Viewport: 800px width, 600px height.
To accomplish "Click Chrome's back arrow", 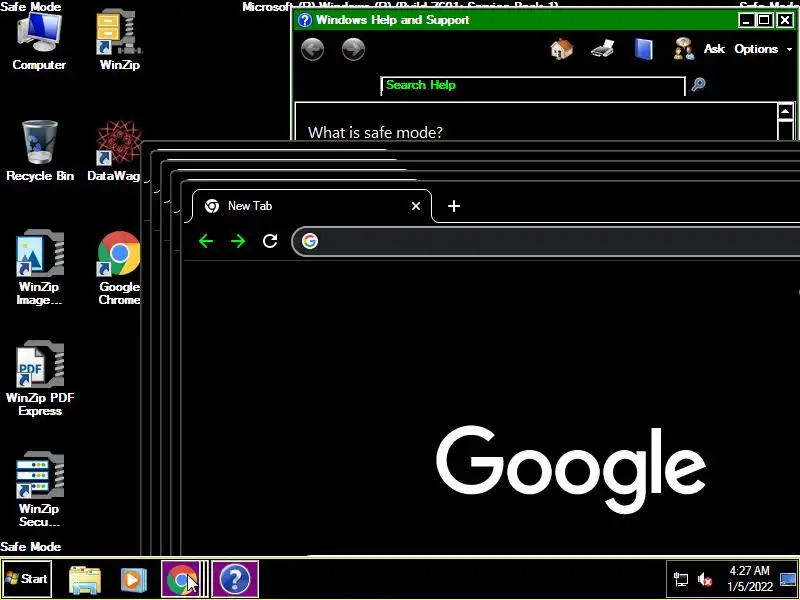I will click(206, 241).
